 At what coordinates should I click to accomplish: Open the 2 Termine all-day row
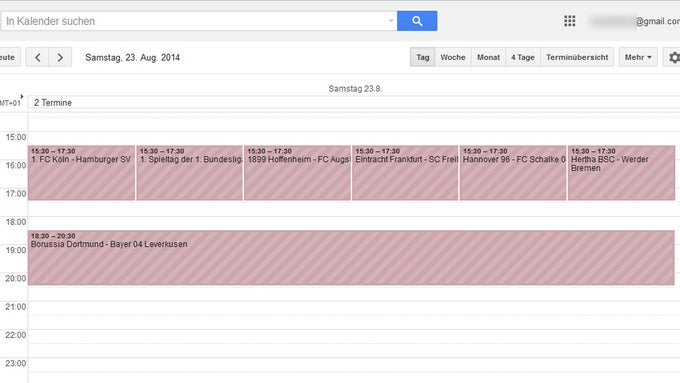tap(353, 103)
